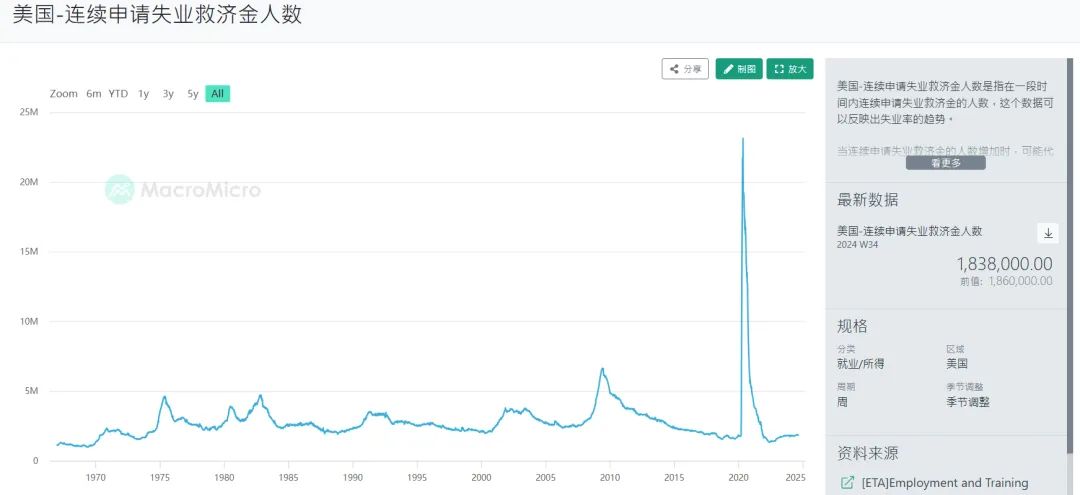Click the download arrow icon beside latest data
The height and width of the screenshot is (495, 1080).
pos(1048,233)
